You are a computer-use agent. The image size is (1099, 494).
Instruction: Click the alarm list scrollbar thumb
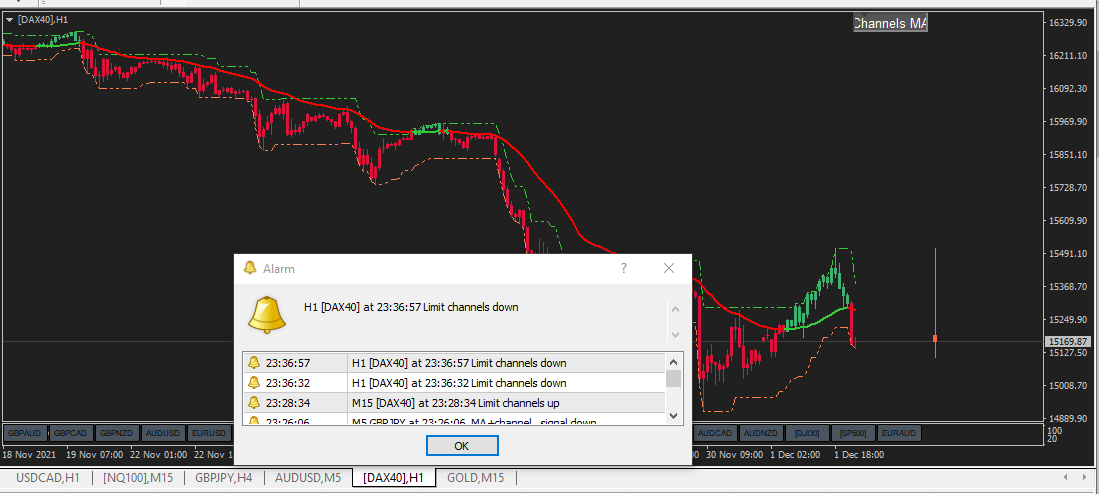tap(673, 378)
